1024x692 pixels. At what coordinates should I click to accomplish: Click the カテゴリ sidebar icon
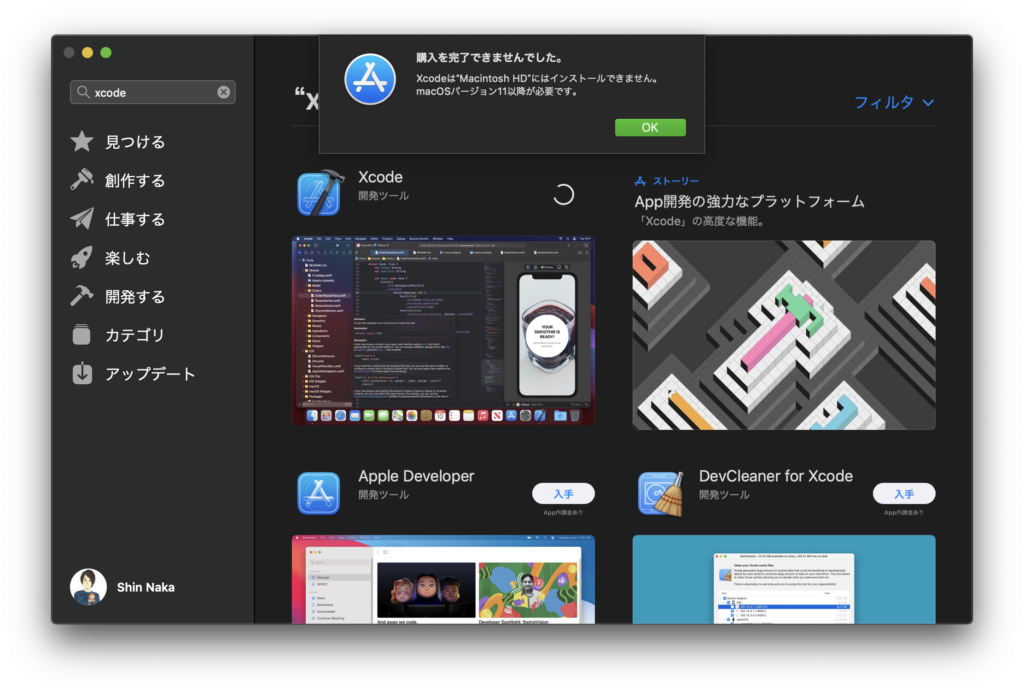[x=82, y=335]
